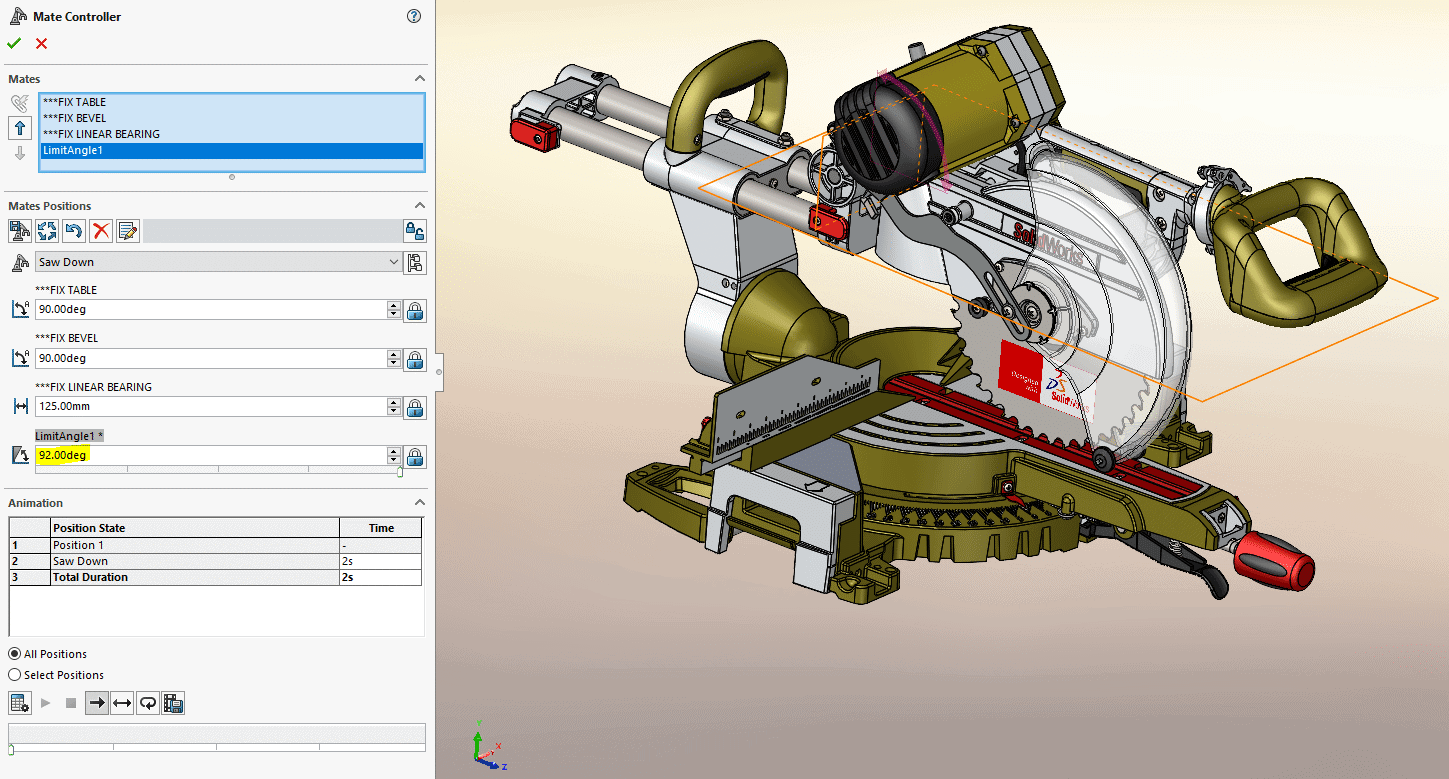Select Total Duration row
1449x779 pixels.
click(215, 577)
